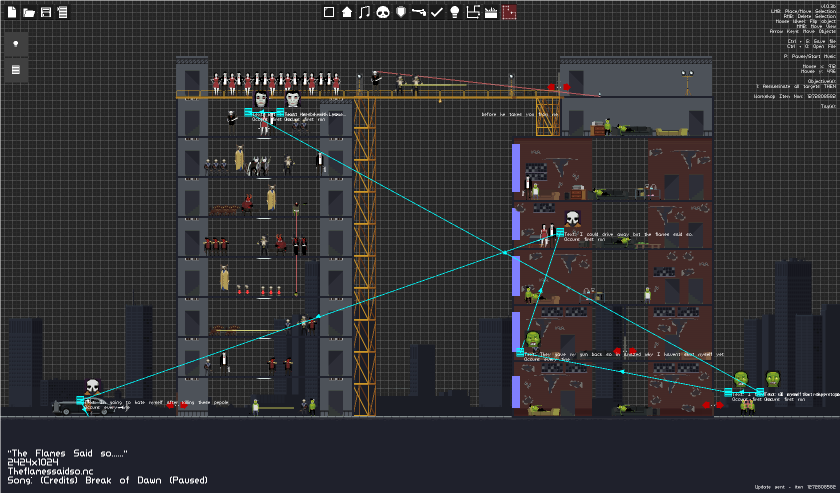Toggle the red grid selection button
The height and width of the screenshot is (493, 840).
click(x=509, y=12)
